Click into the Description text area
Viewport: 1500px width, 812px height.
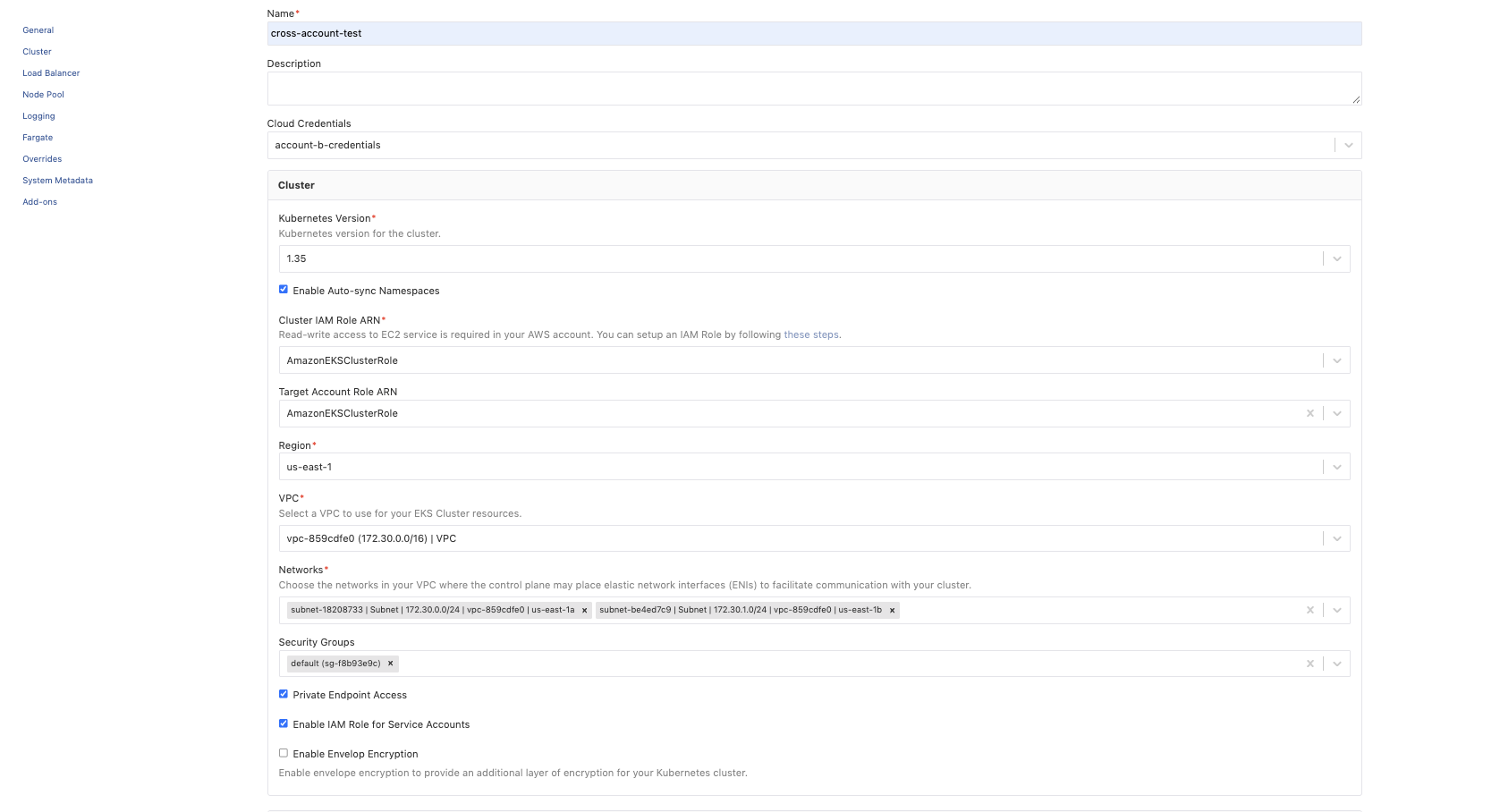tap(814, 89)
